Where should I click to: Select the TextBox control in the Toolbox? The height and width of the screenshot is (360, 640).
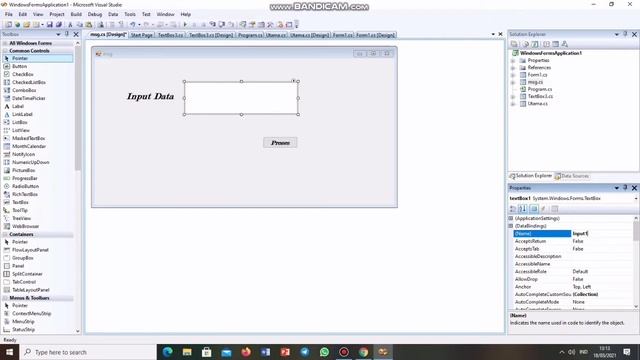[20, 202]
